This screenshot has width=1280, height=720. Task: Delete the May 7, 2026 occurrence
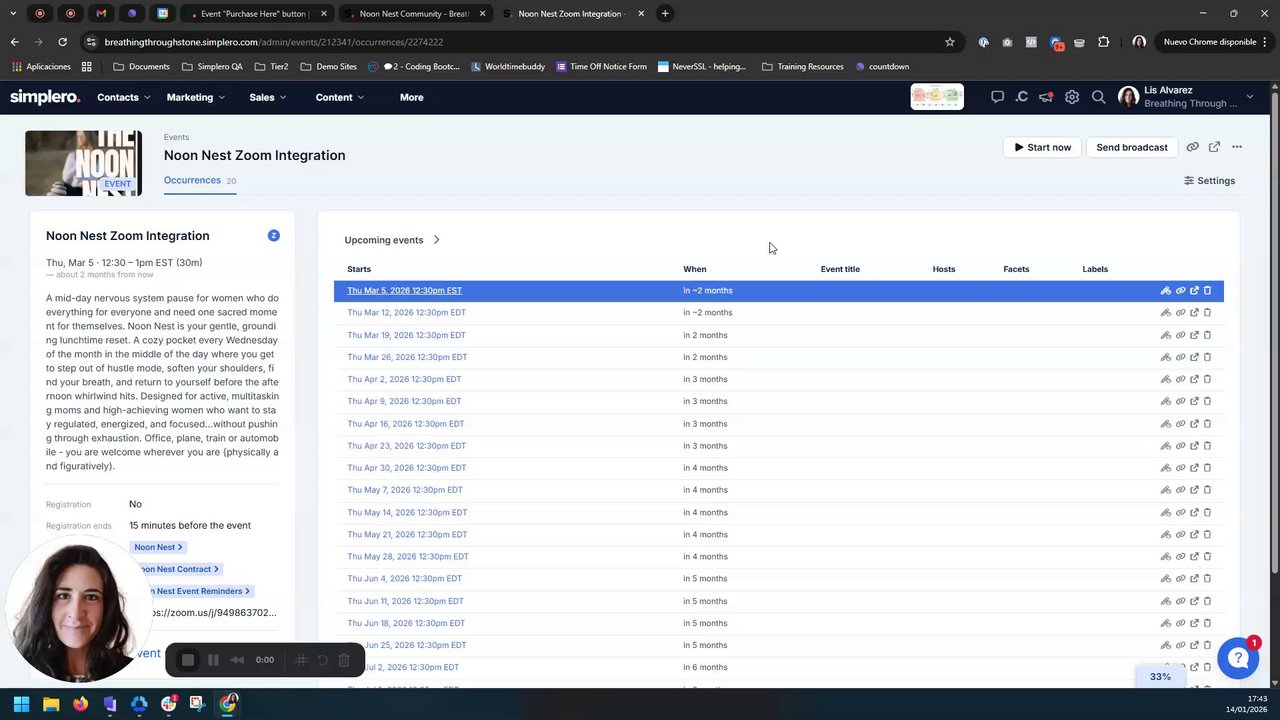[x=1207, y=490]
